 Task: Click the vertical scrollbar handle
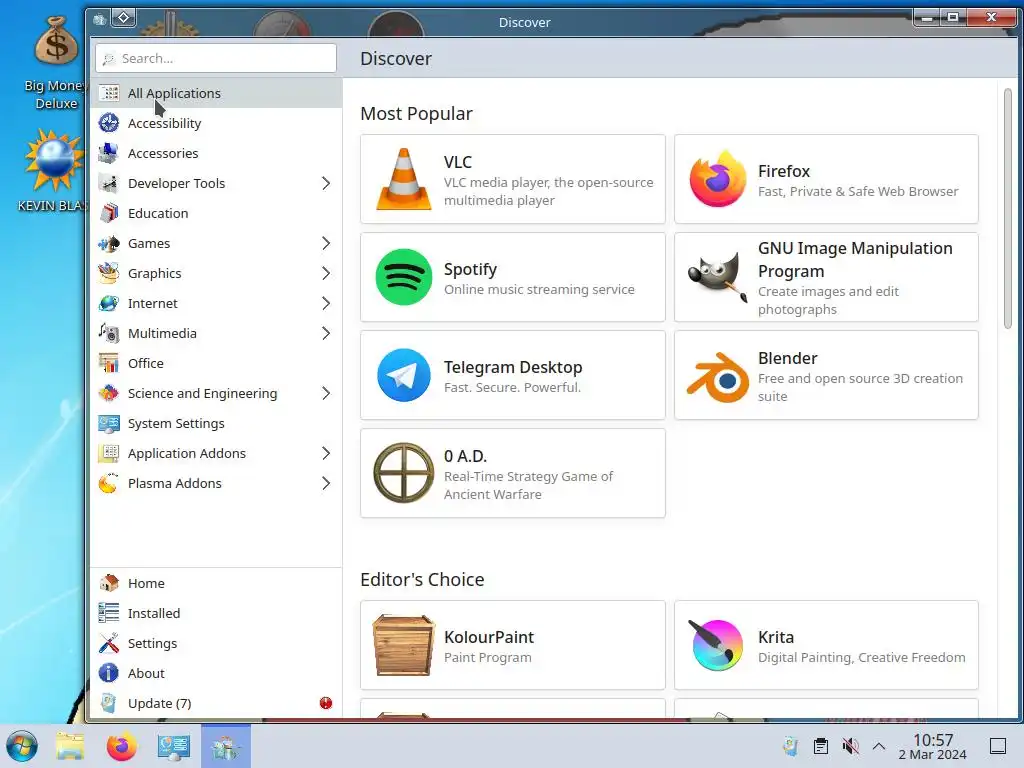coord(1008,209)
